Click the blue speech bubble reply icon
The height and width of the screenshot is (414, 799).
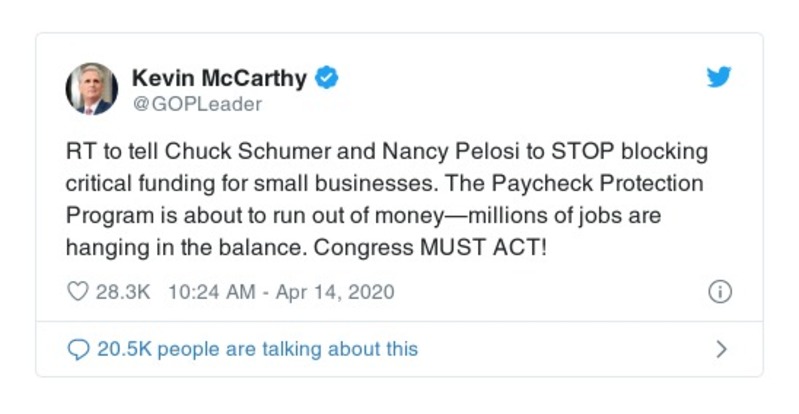(x=78, y=349)
